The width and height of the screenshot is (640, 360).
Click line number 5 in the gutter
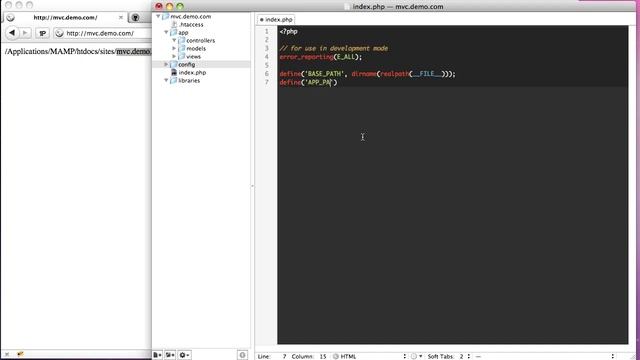(x=267, y=65)
